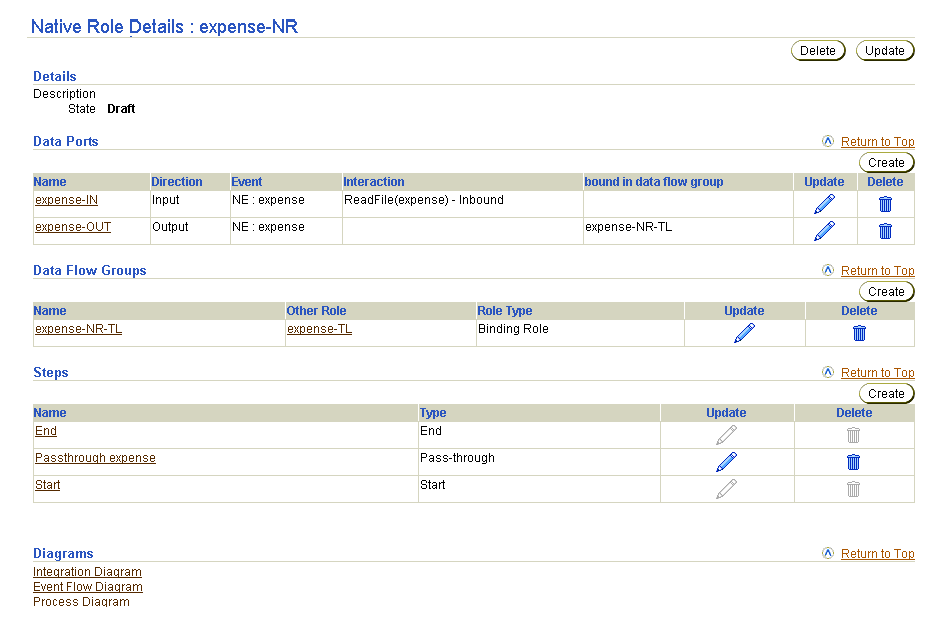Click the Update button for the native role

pos(885,51)
